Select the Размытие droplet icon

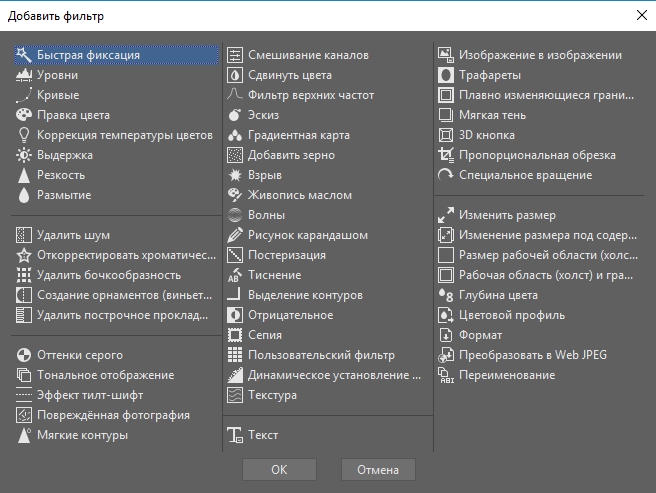tap(24, 195)
